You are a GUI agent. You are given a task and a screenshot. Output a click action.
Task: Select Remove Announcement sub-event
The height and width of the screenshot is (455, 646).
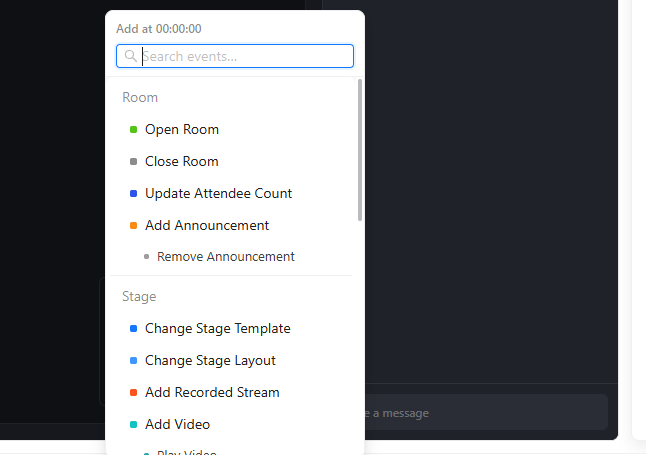231,257
